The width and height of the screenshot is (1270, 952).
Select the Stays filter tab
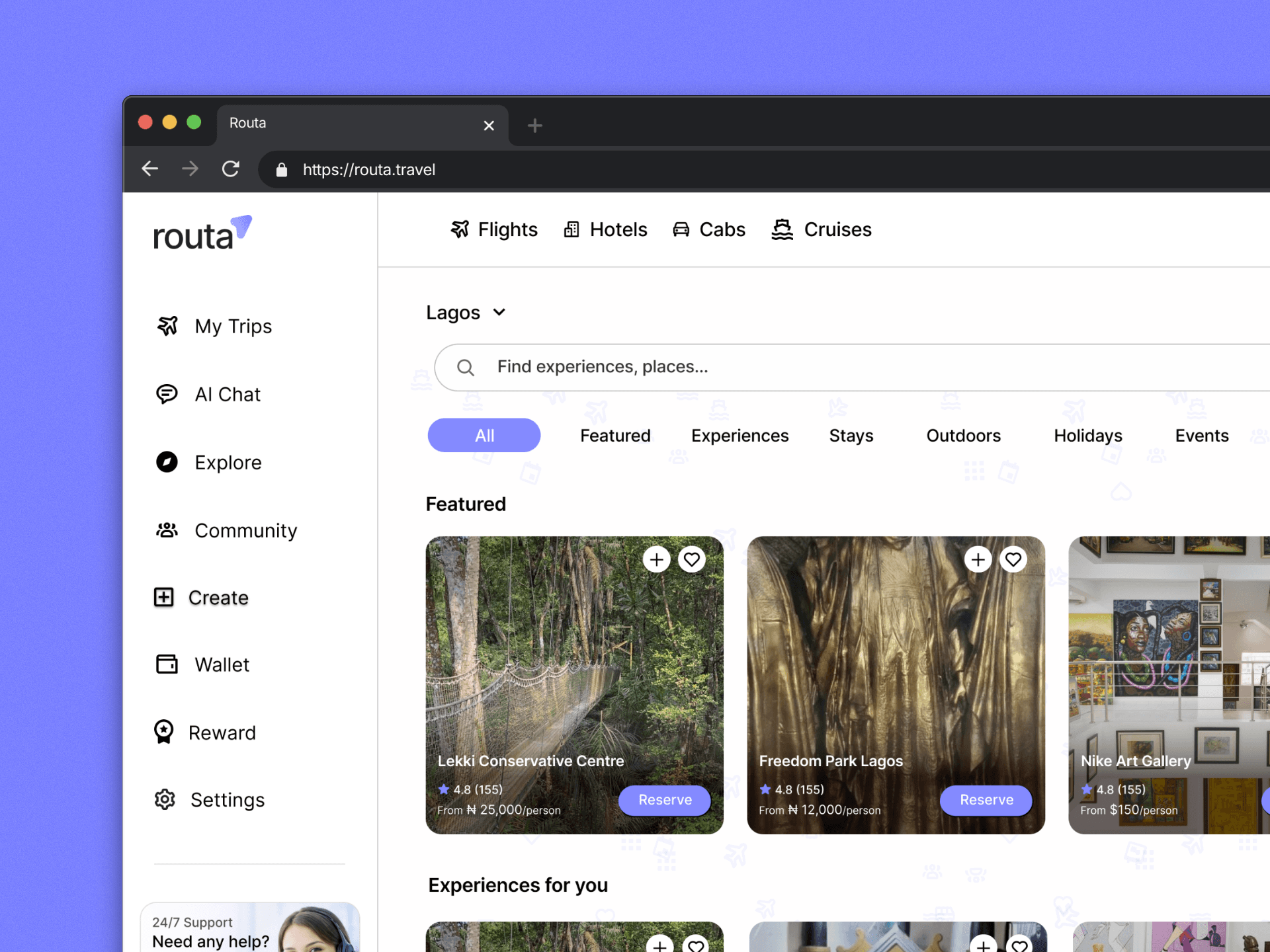(x=851, y=436)
